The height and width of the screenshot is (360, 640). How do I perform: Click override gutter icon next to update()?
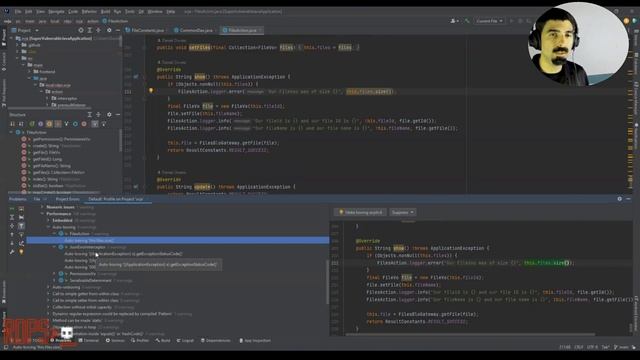click(136, 187)
